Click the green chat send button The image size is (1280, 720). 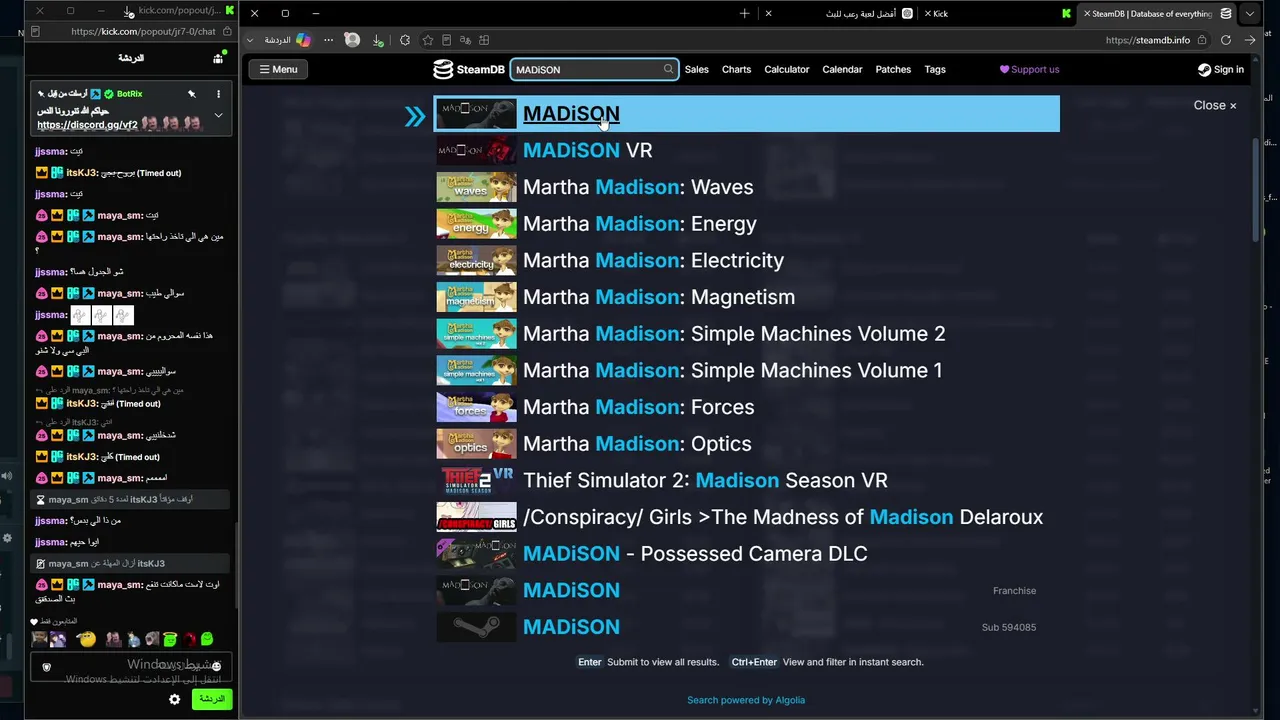(212, 699)
